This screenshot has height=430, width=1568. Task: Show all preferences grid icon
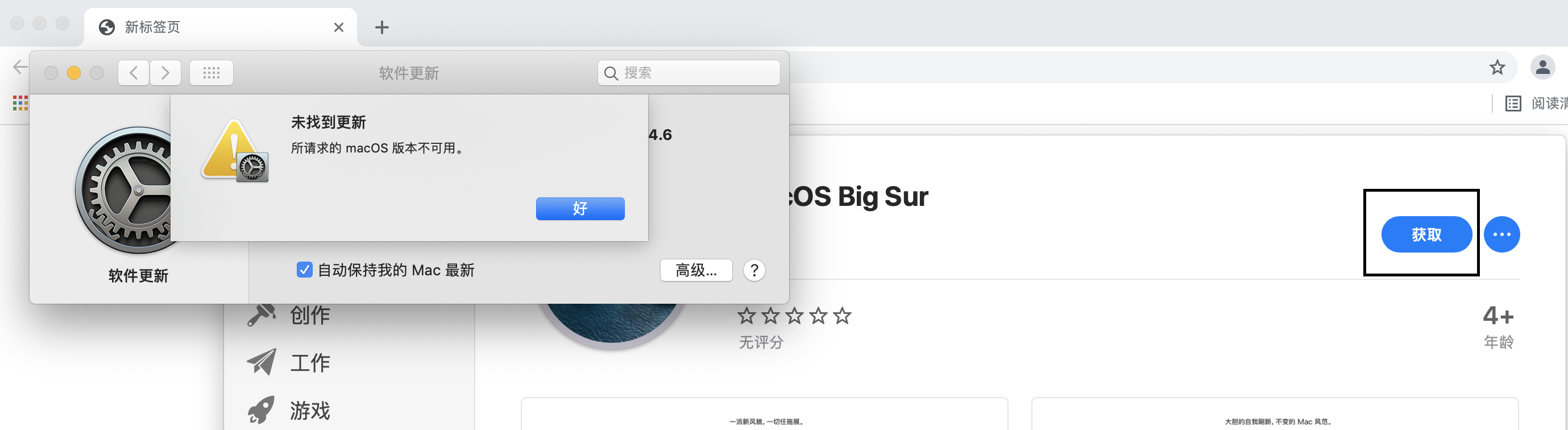click(x=211, y=73)
